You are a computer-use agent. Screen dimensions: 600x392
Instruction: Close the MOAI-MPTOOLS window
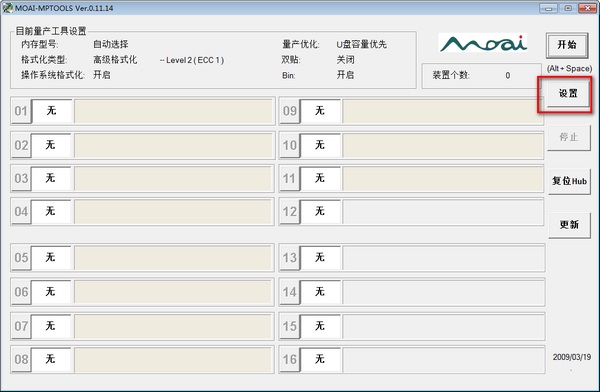(x=587, y=8)
